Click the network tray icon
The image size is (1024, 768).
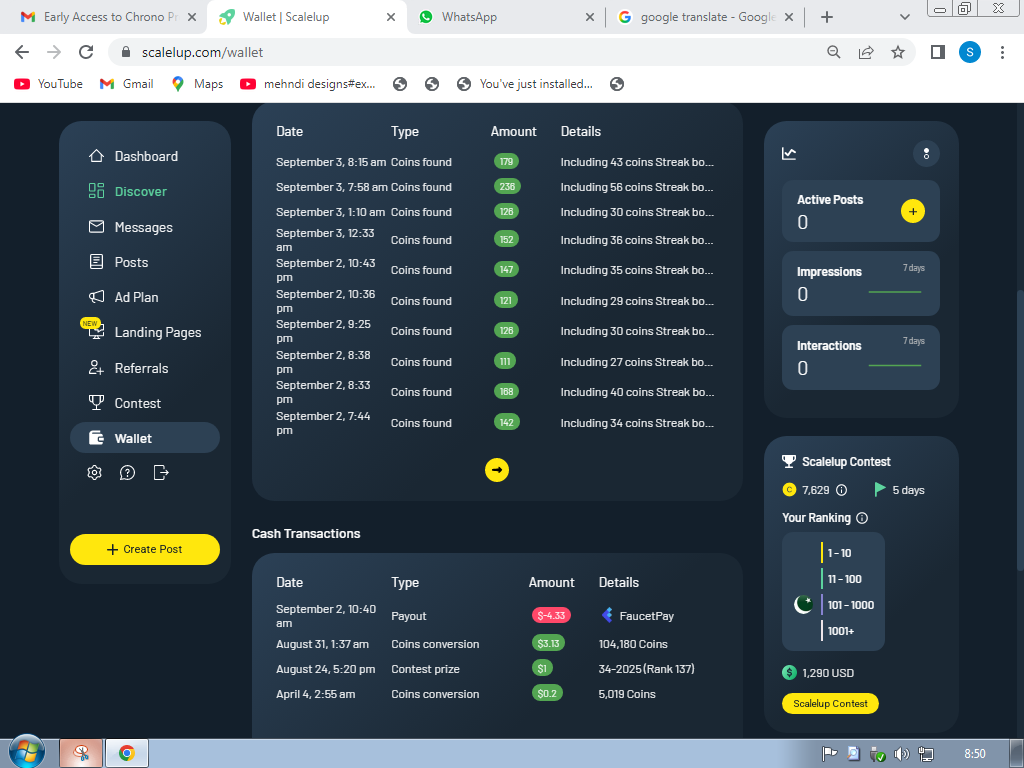pos(925,754)
